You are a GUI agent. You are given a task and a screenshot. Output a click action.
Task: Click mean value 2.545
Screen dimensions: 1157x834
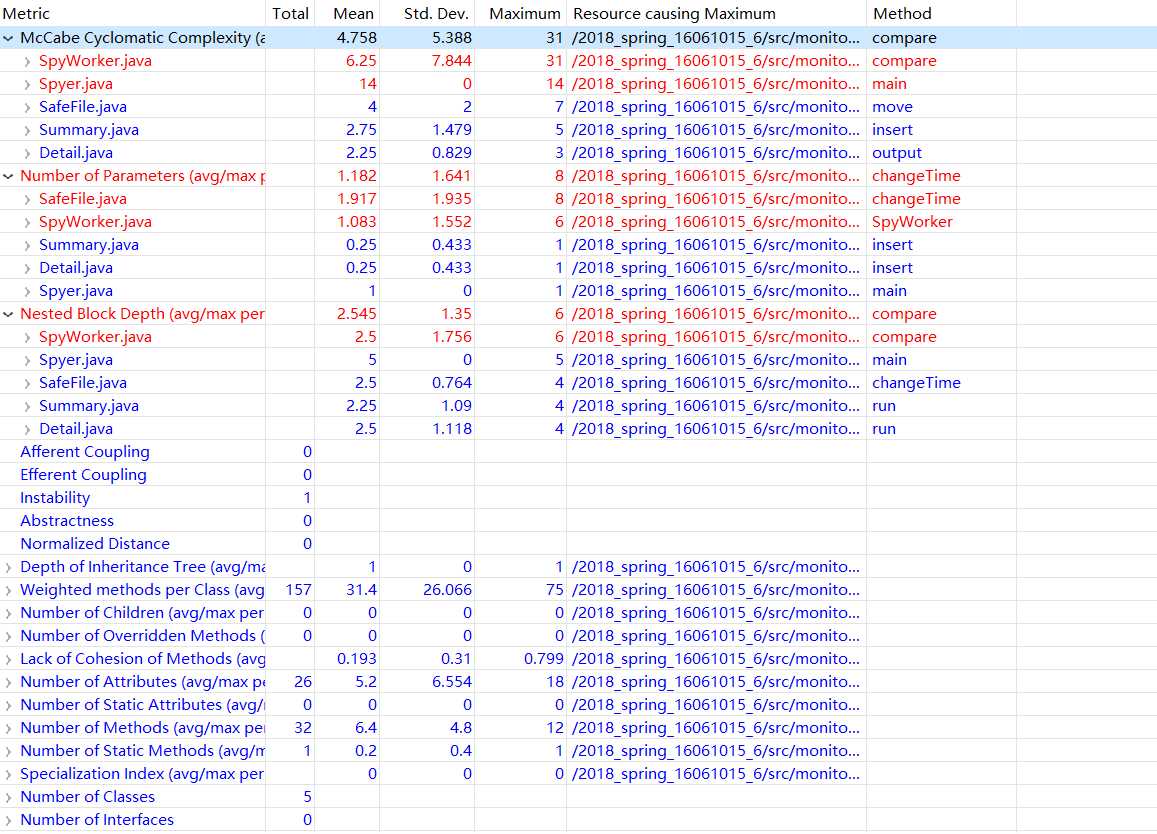(x=356, y=314)
